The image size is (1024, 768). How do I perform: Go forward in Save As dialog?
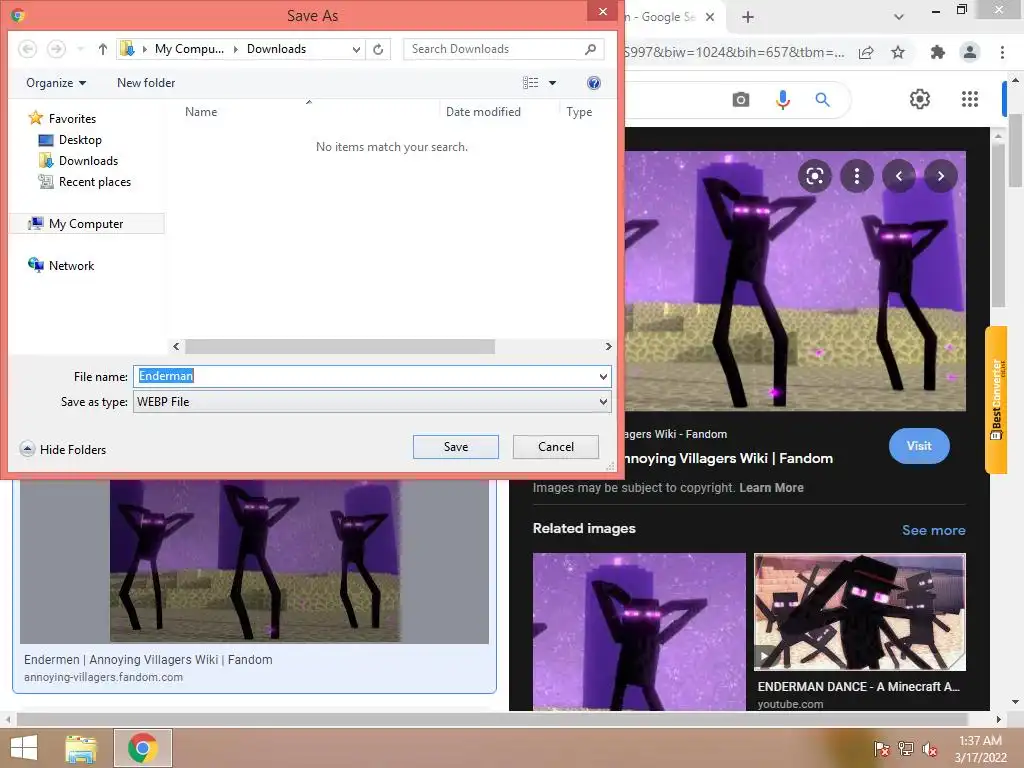pyautogui.click(x=56, y=49)
